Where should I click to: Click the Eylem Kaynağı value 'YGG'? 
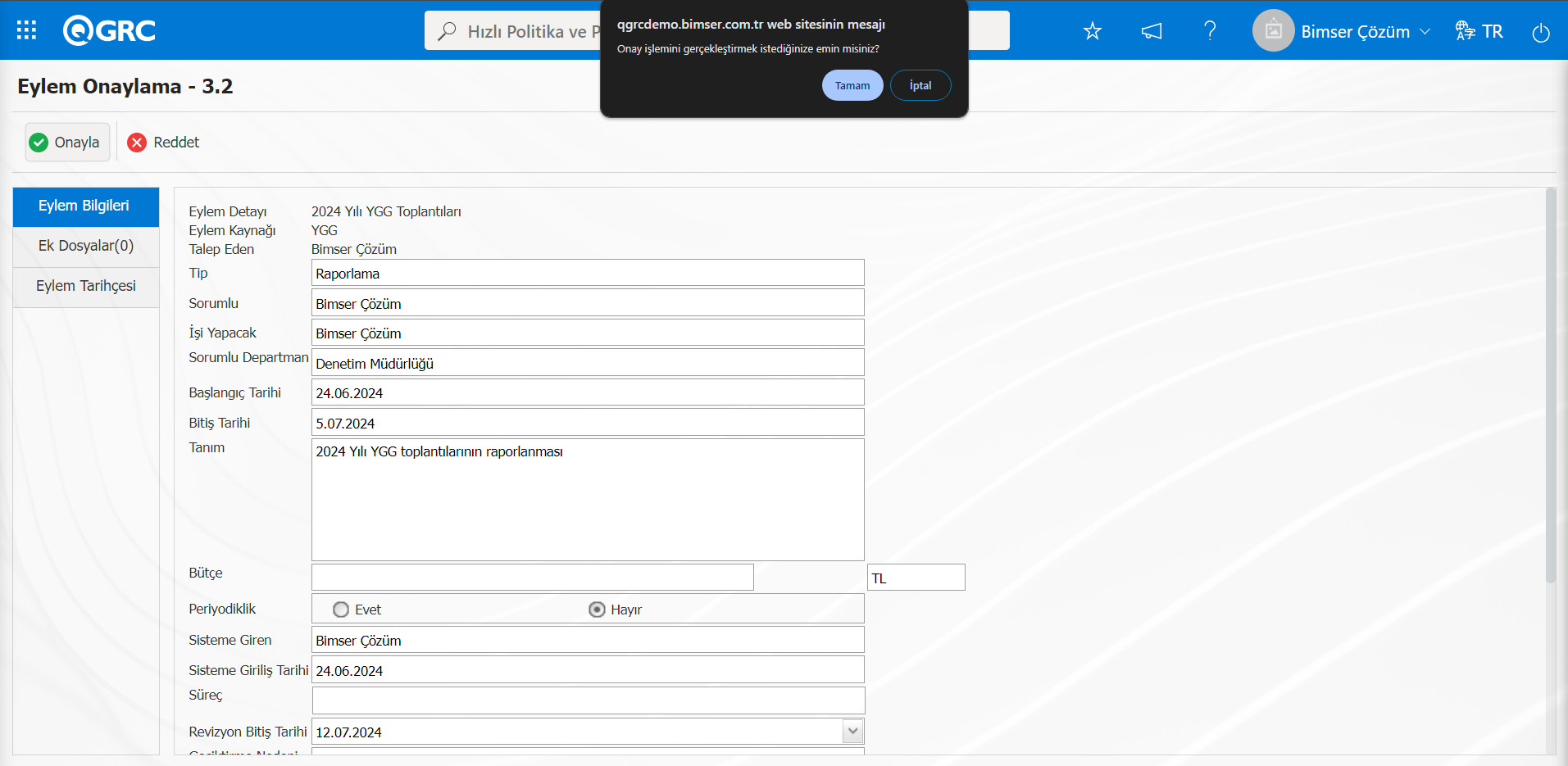[325, 230]
